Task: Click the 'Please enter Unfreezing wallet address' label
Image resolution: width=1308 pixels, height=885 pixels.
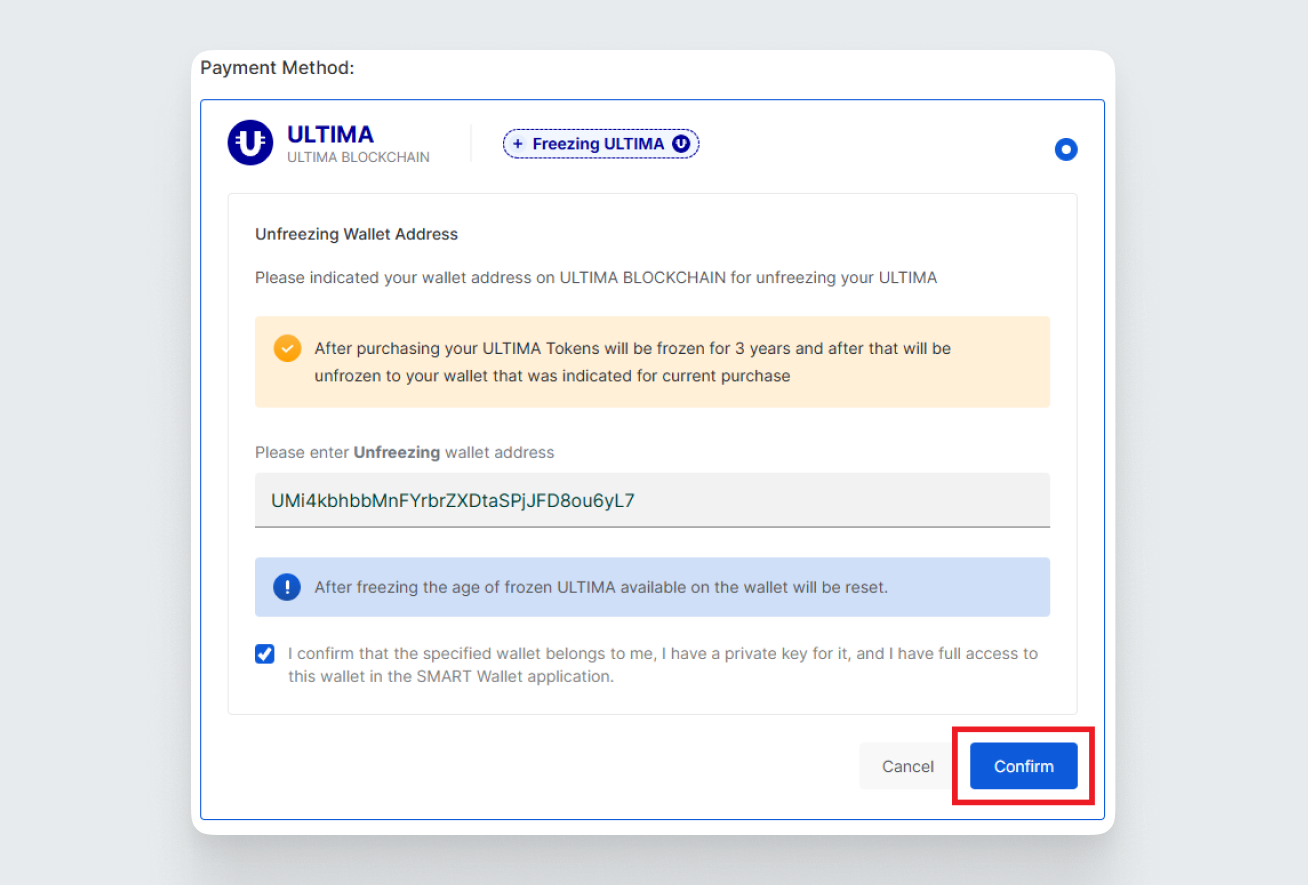Action: [404, 452]
